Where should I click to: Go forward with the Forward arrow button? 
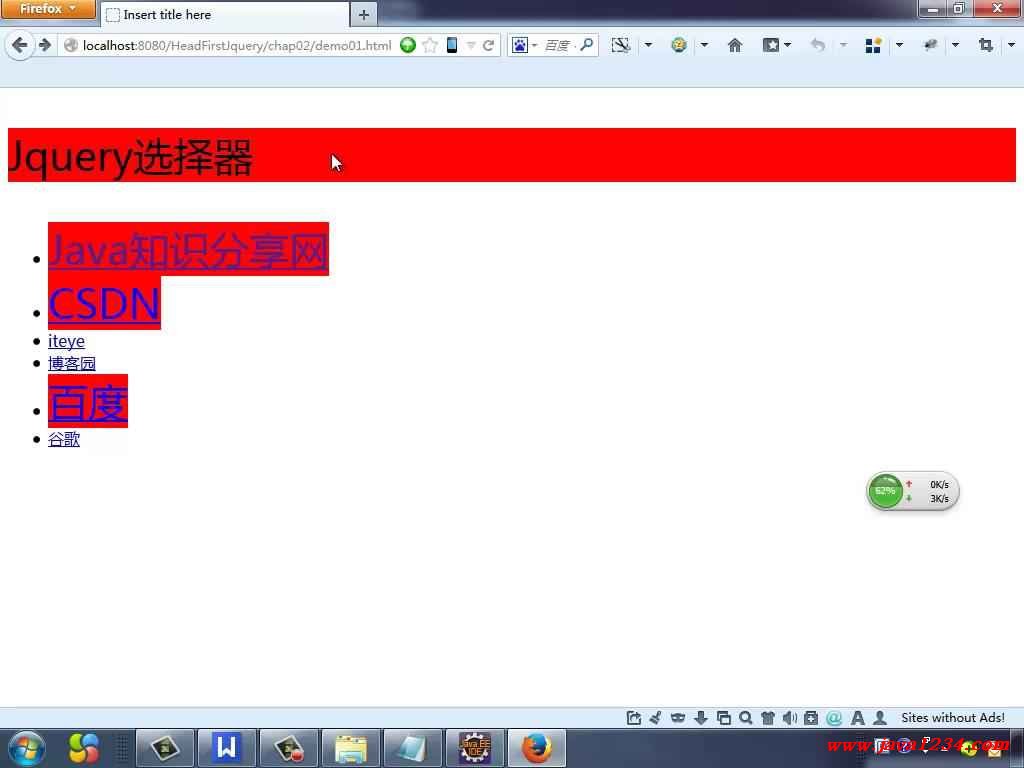[x=45, y=45]
